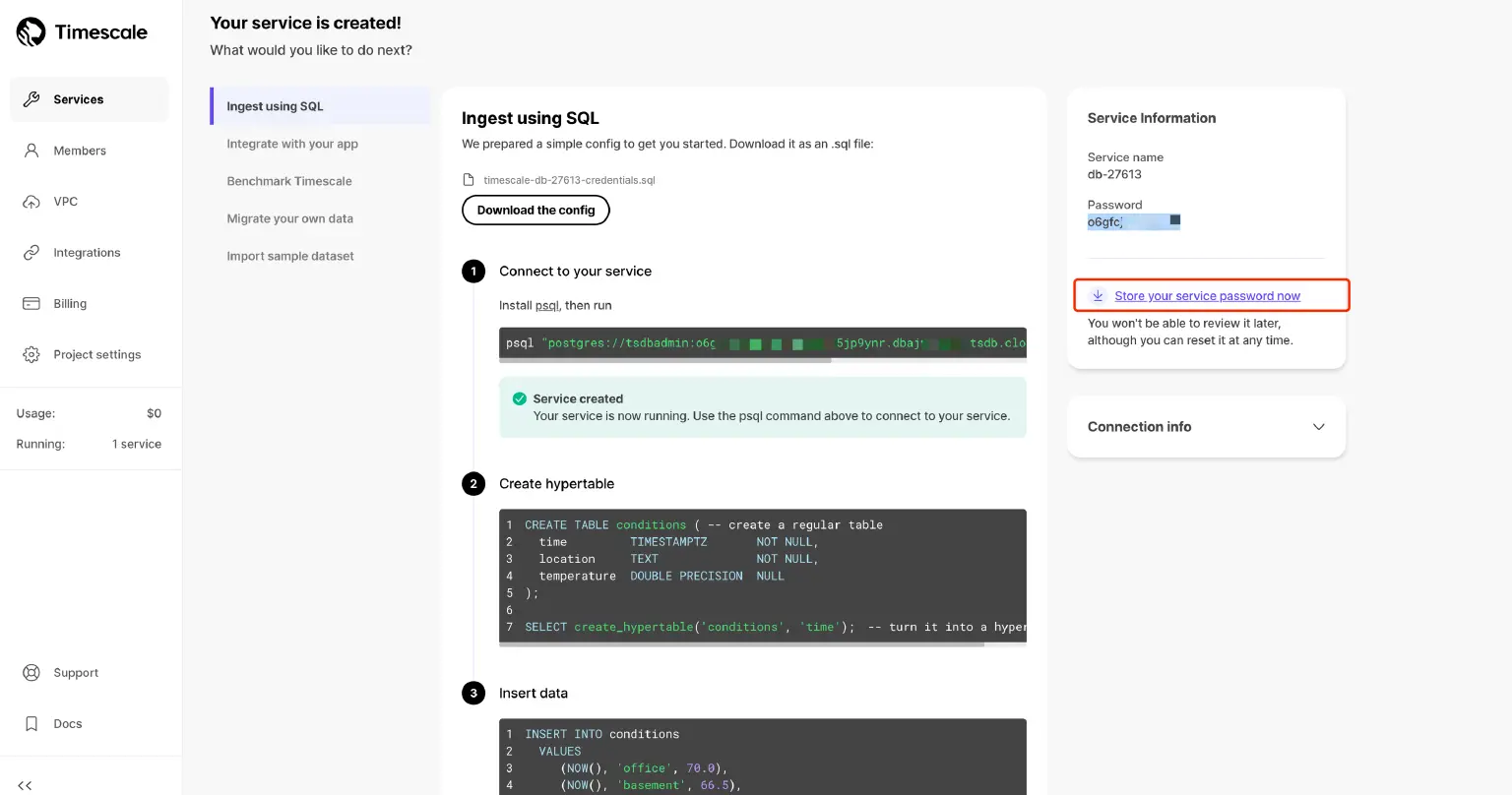This screenshot has width=1512, height=795.
Task: Click the psql command horizontal scrollbar
Action: 665,360
